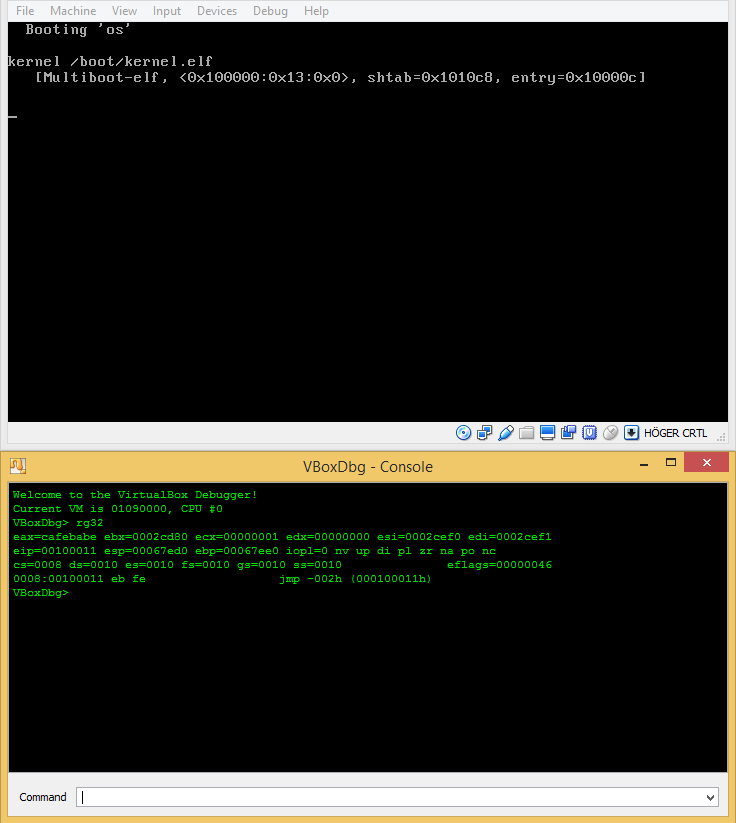Click the optical disc status icon
736x823 pixels.
pos(463,432)
